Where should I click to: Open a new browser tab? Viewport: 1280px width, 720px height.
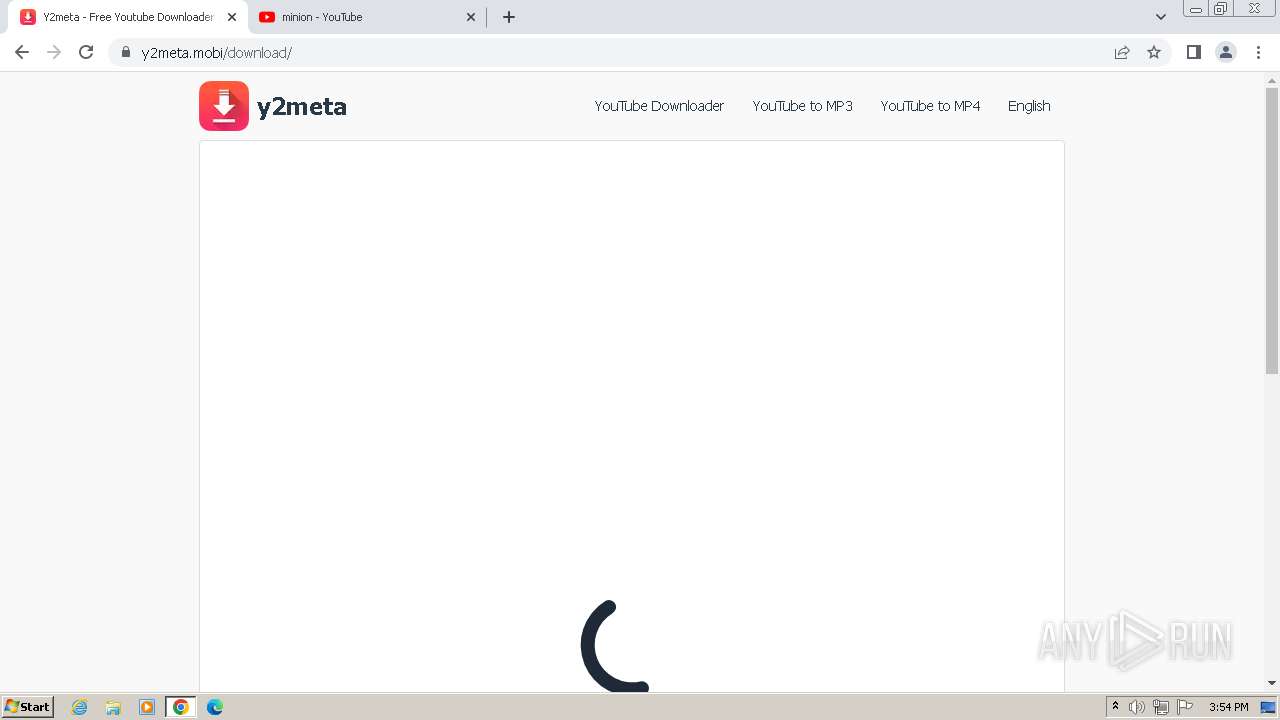(x=508, y=17)
